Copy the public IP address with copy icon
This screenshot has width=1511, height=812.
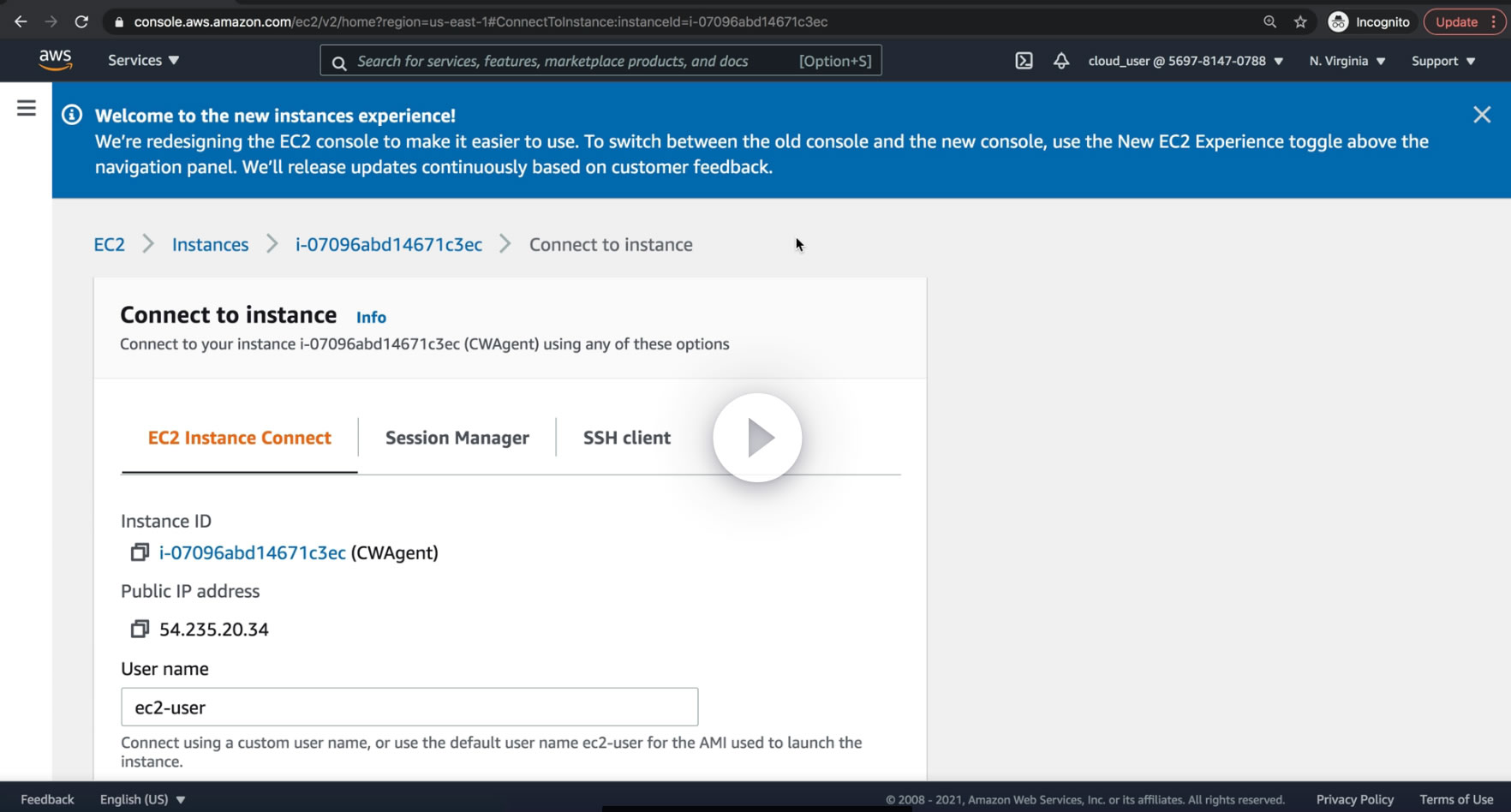tap(140, 629)
